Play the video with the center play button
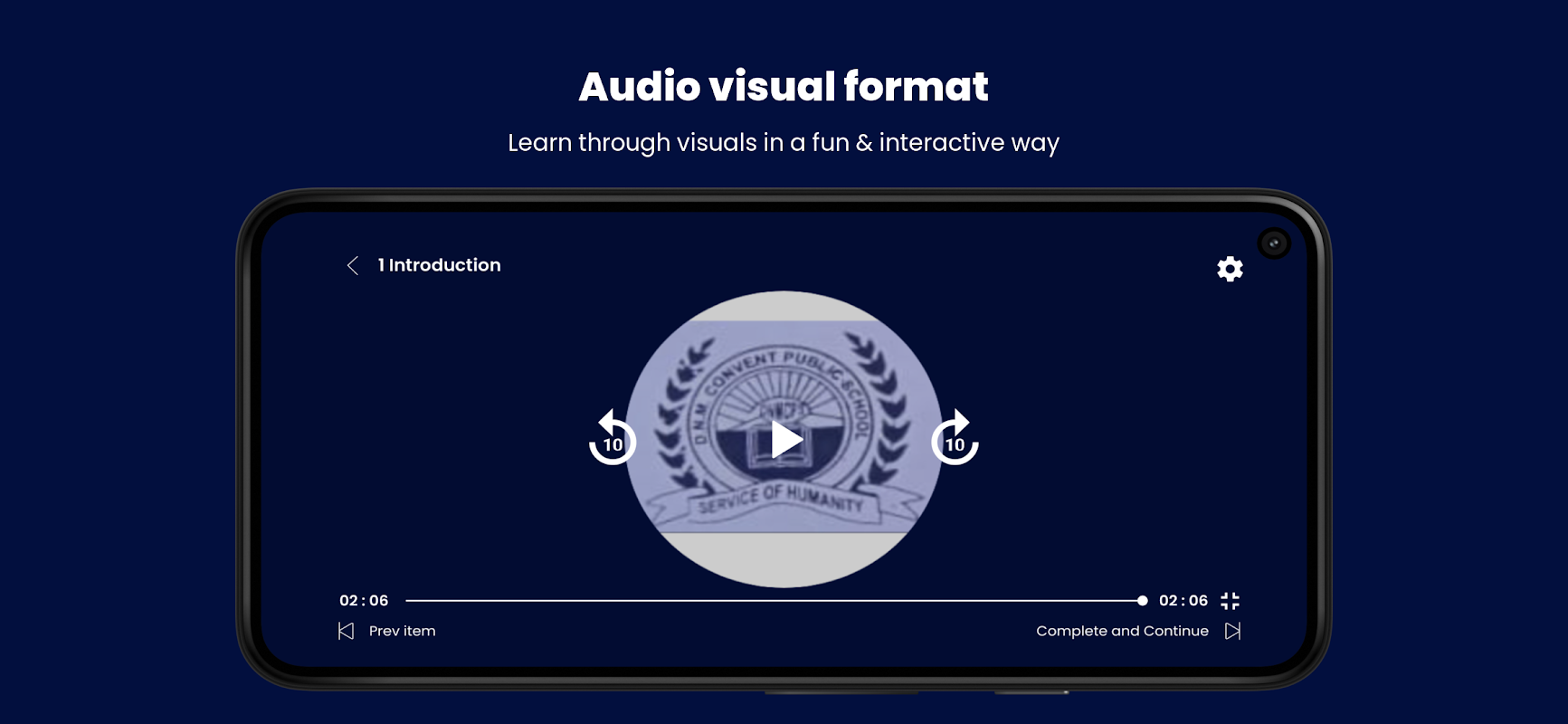The width and height of the screenshot is (1568, 724). (x=786, y=440)
